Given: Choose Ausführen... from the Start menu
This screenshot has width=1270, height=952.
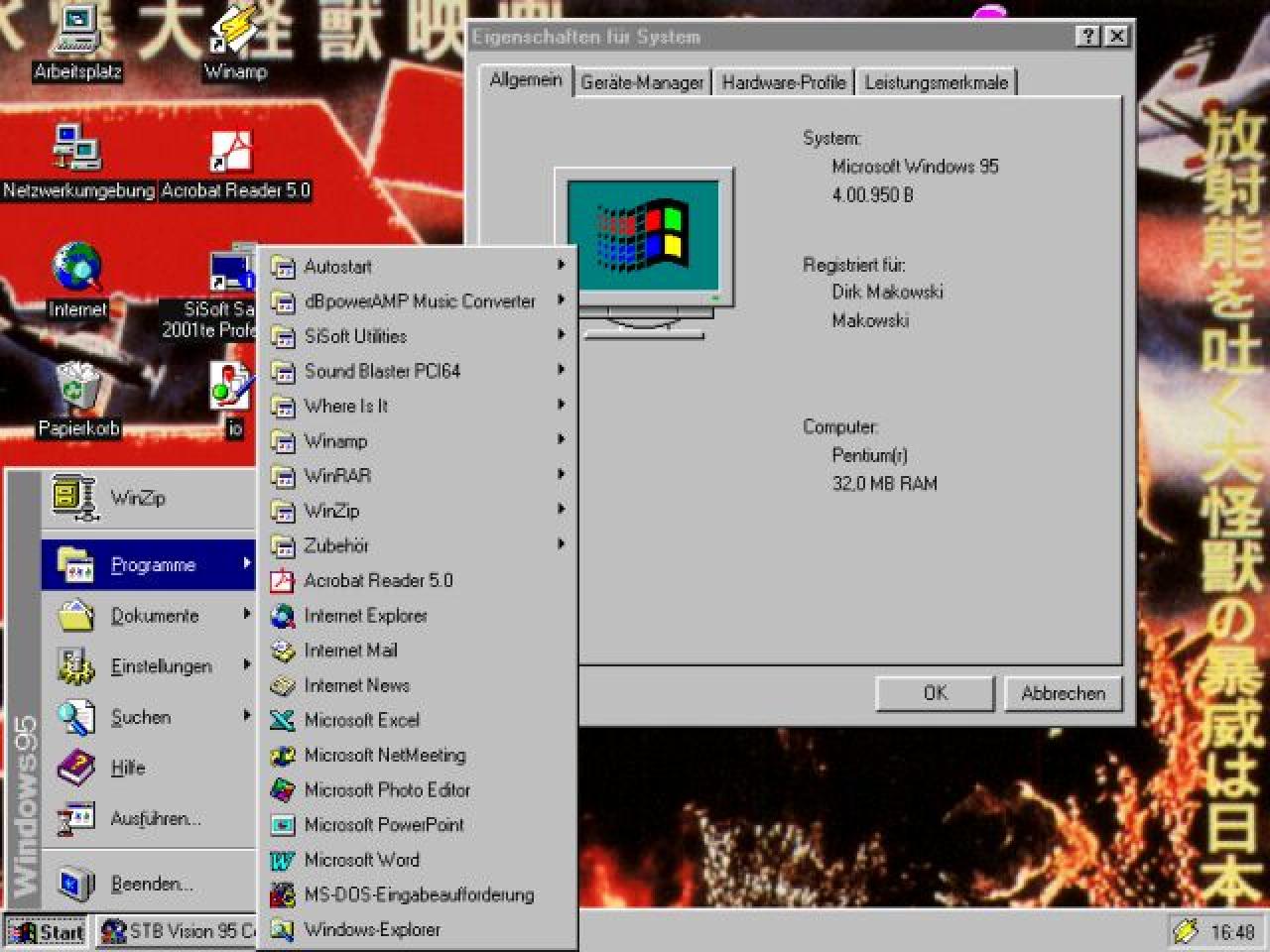Looking at the screenshot, I should click(x=149, y=818).
